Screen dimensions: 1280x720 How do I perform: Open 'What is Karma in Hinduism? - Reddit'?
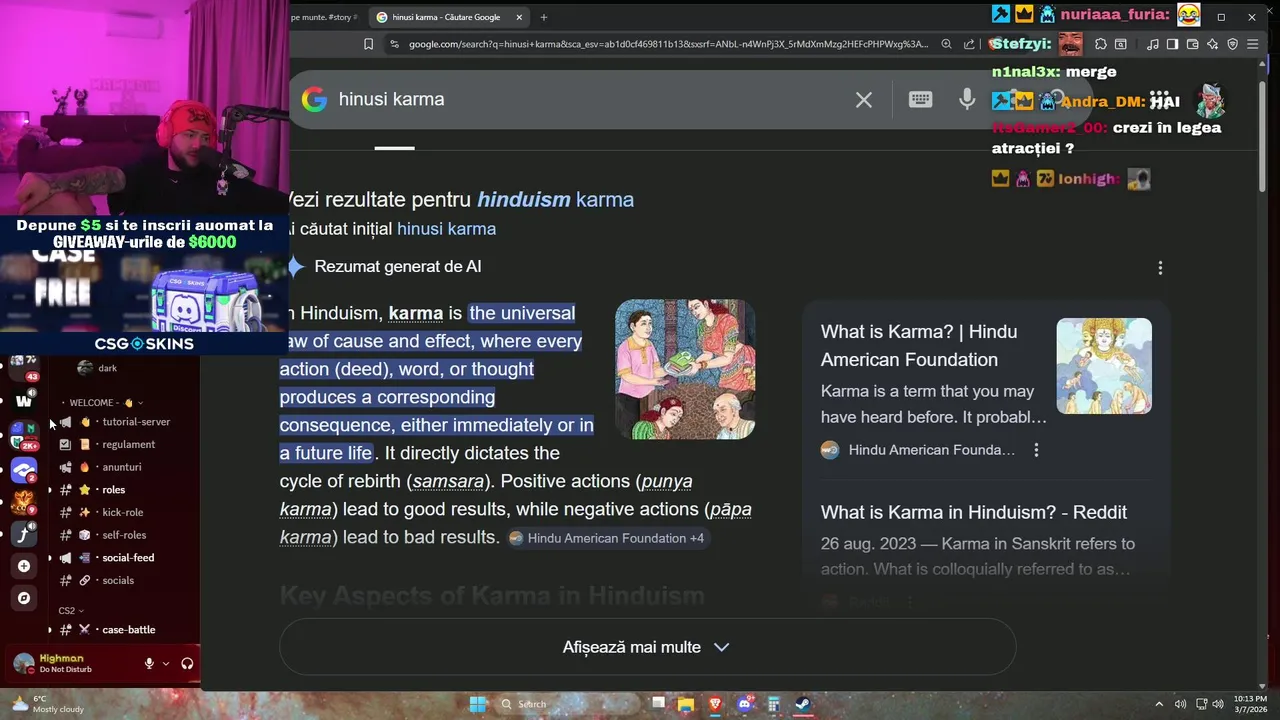point(974,512)
